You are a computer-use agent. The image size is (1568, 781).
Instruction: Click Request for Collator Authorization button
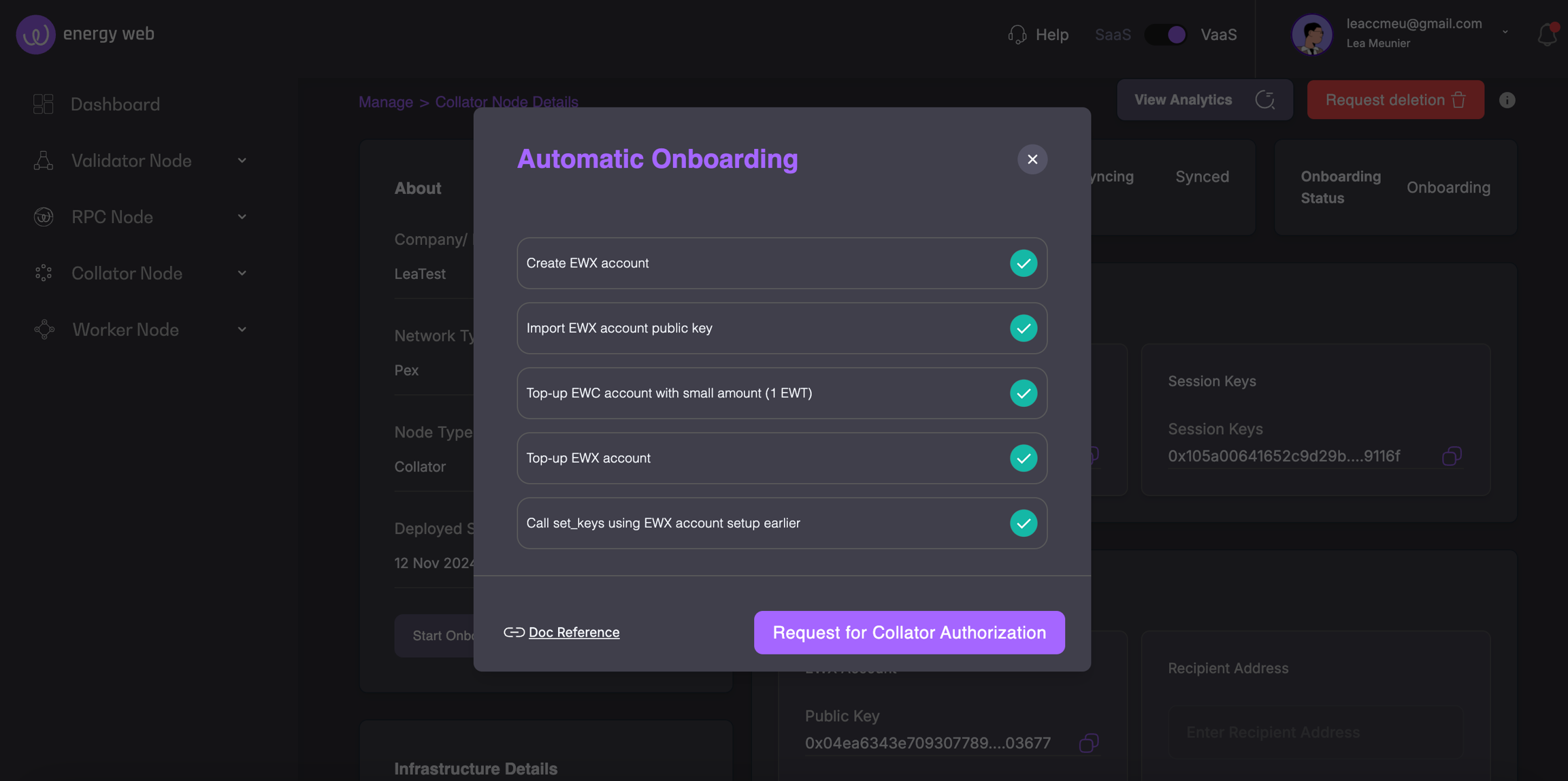(x=909, y=633)
